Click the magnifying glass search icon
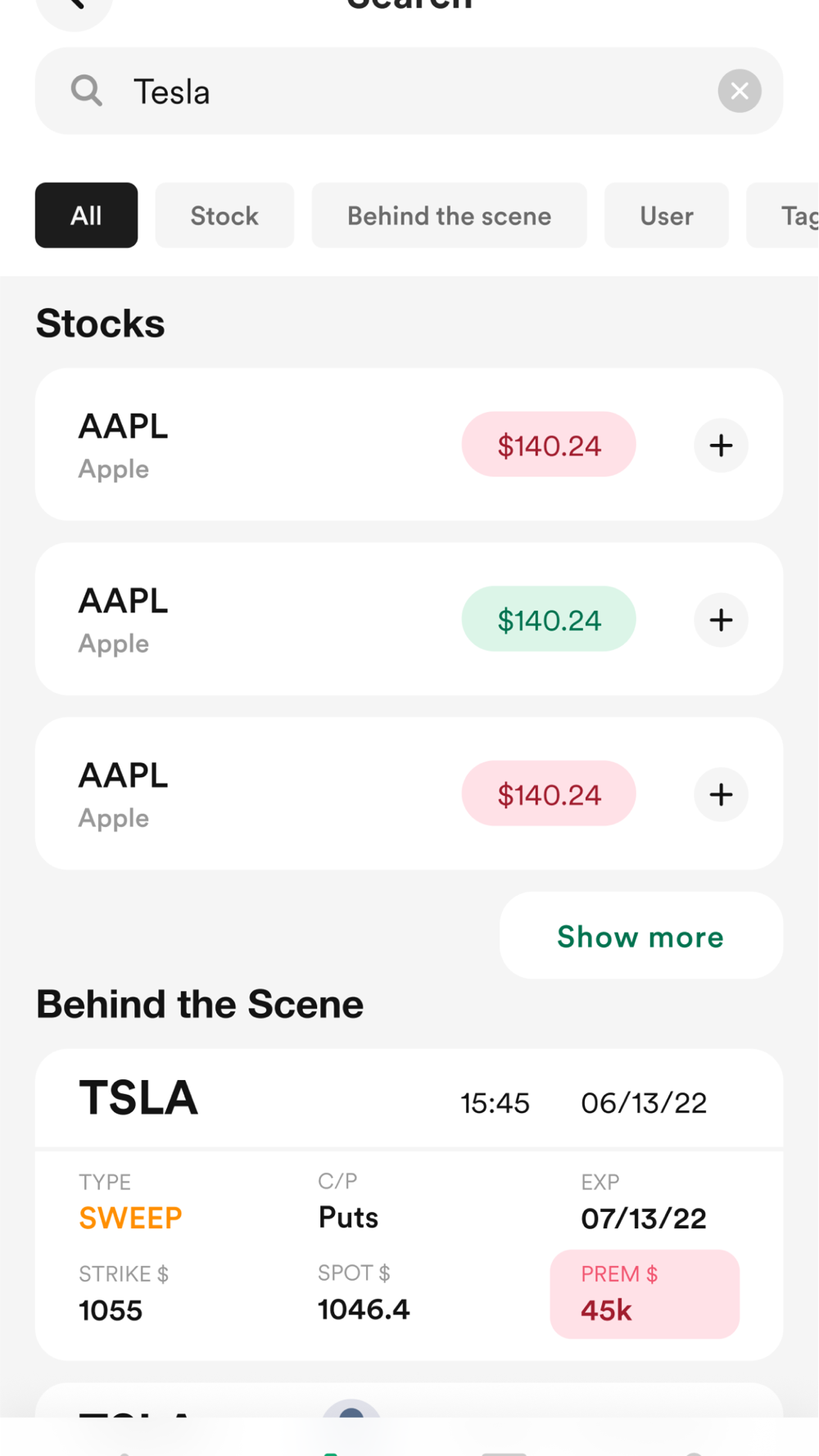Image resolution: width=819 pixels, height=1456 pixels. pos(87,91)
